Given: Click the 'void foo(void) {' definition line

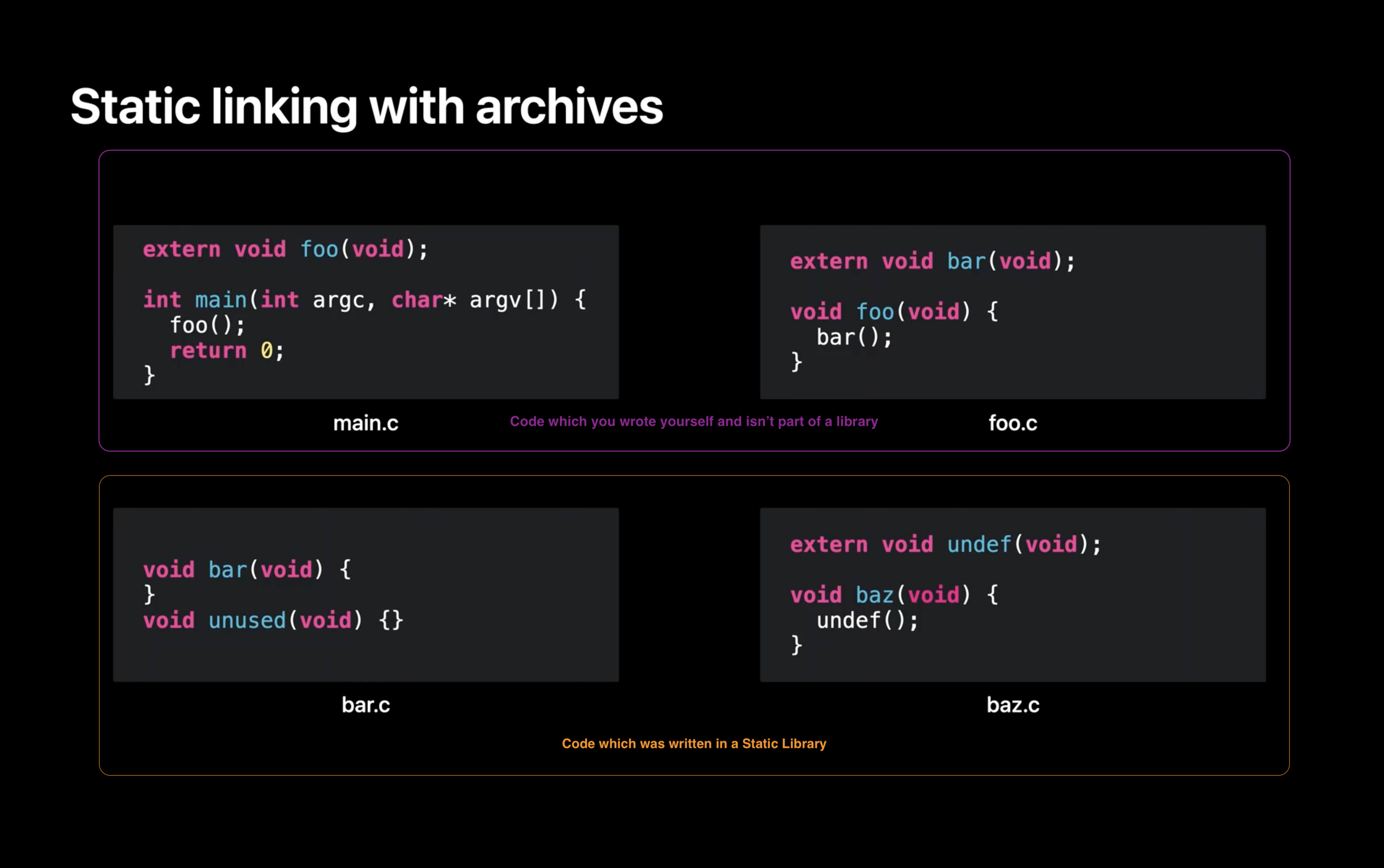Looking at the screenshot, I should 894,312.
